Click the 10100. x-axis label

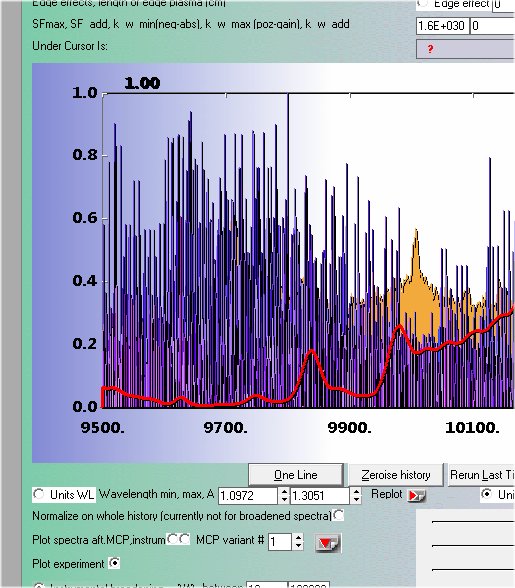pyautogui.click(x=472, y=428)
